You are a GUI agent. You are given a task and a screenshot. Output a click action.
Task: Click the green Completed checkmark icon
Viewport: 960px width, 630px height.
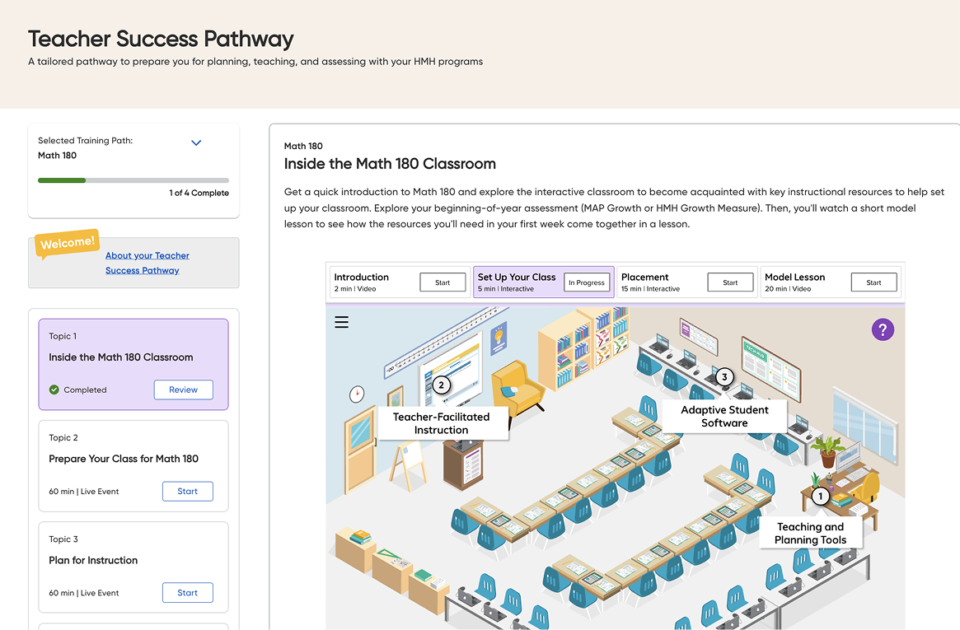[x=54, y=389]
